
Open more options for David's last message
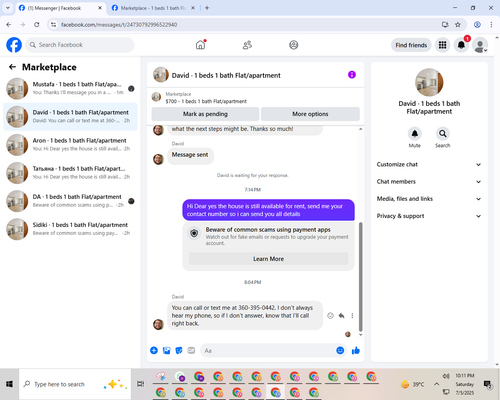pyautogui.click(x=352, y=316)
